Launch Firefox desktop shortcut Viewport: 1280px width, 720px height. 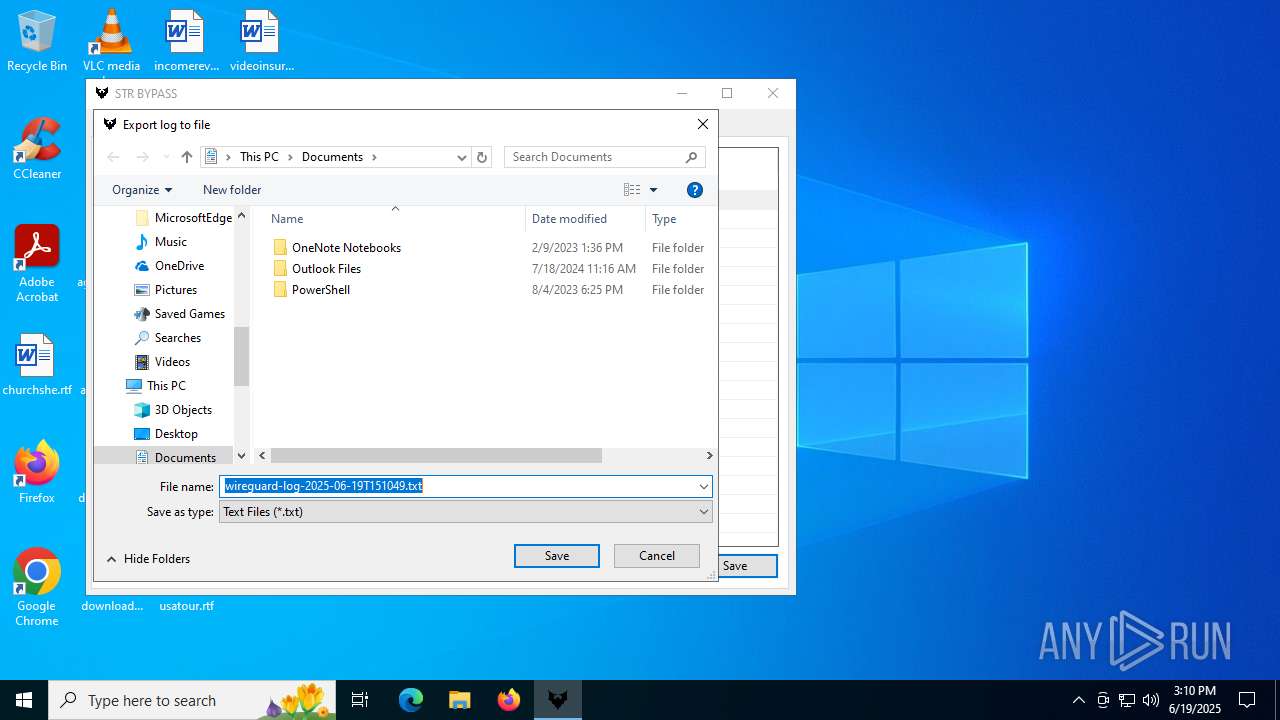click(37, 472)
